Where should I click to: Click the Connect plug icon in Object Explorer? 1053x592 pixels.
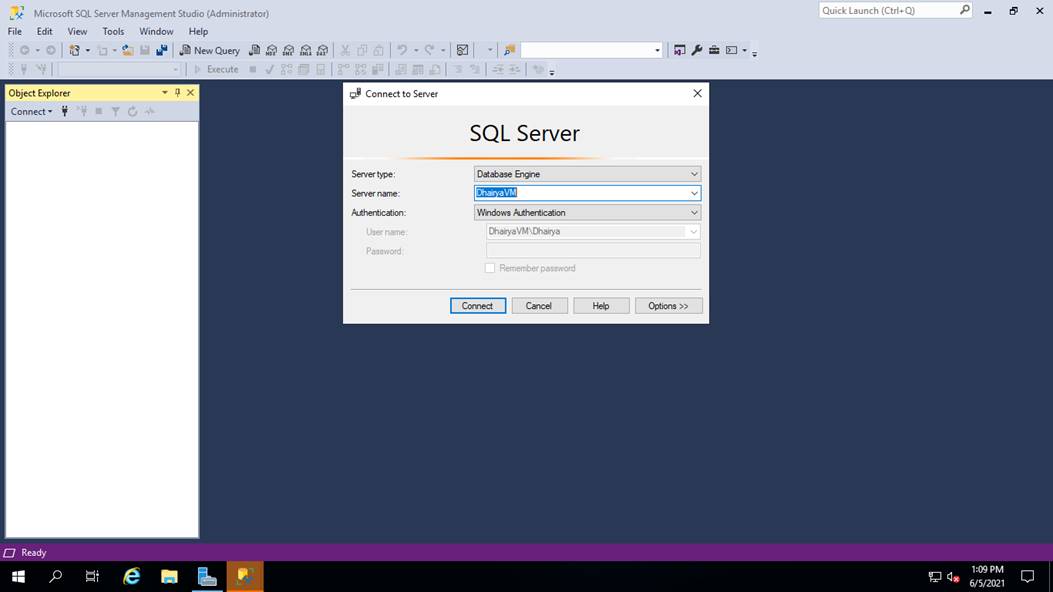[64, 111]
